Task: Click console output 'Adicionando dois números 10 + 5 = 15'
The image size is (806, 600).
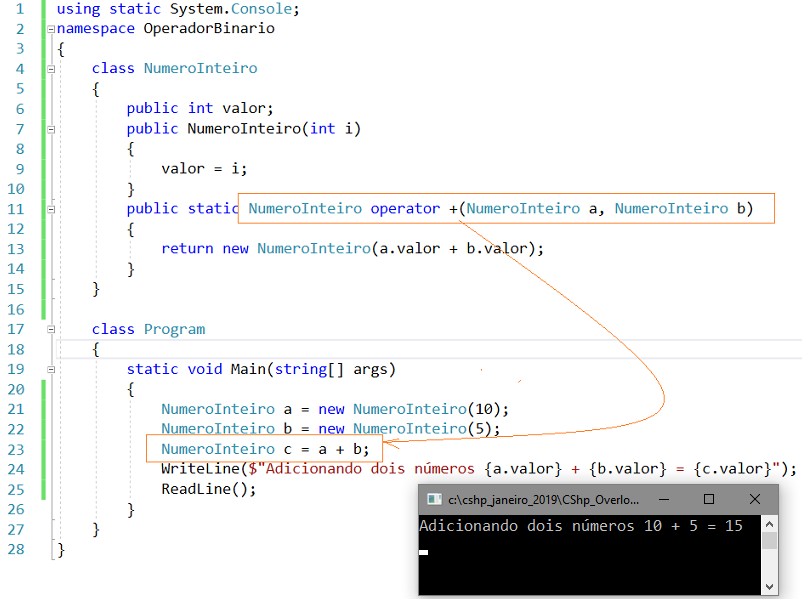Action: (x=581, y=526)
